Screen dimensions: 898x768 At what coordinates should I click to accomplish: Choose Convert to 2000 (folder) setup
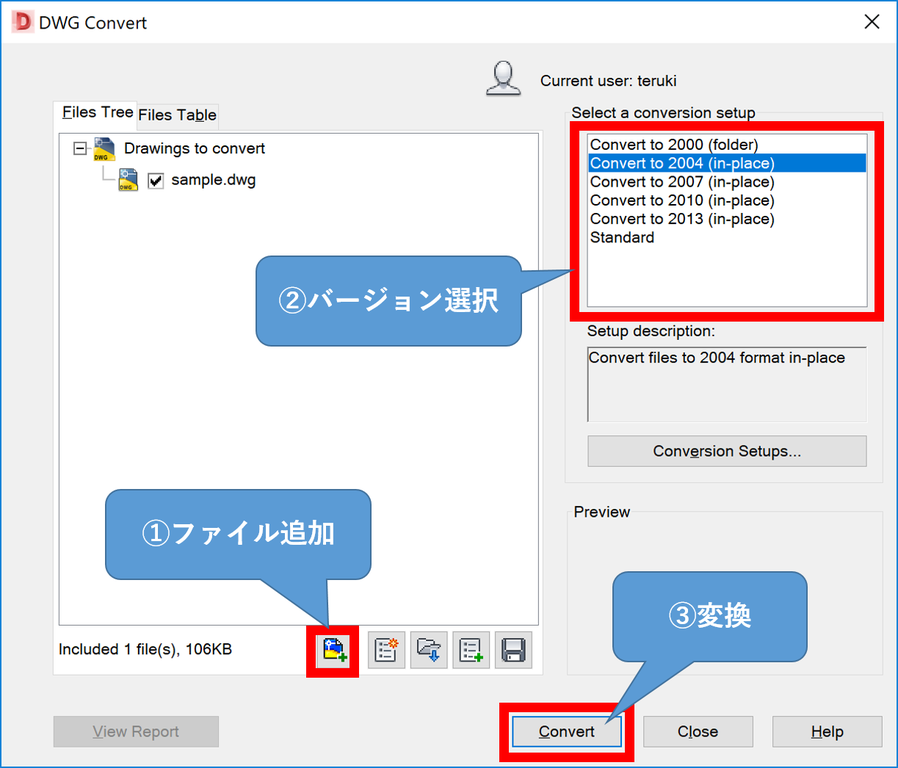tap(727, 144)
